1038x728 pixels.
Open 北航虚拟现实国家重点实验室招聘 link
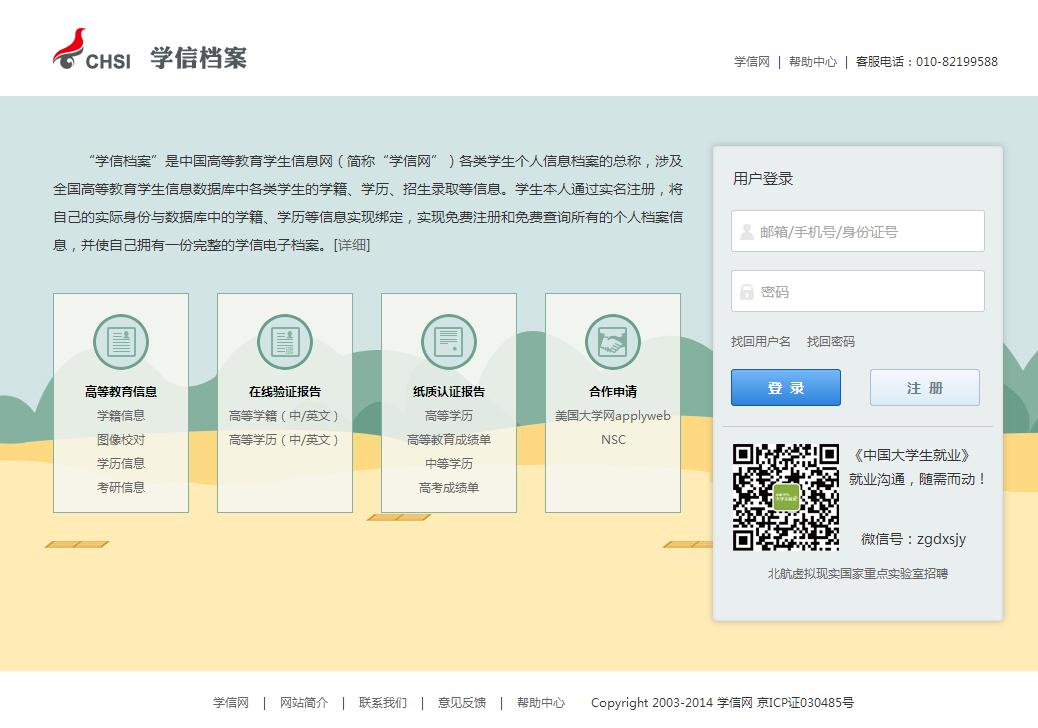point(858,574)
